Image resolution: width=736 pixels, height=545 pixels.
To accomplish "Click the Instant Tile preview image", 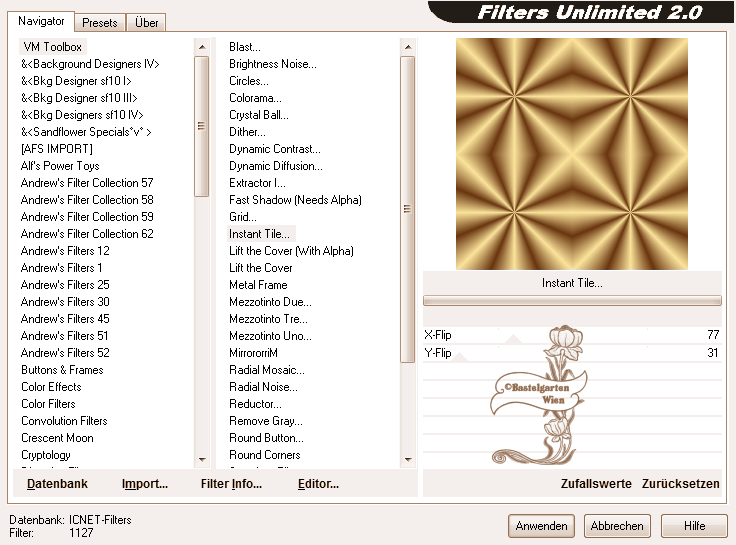I will (572, 154).
